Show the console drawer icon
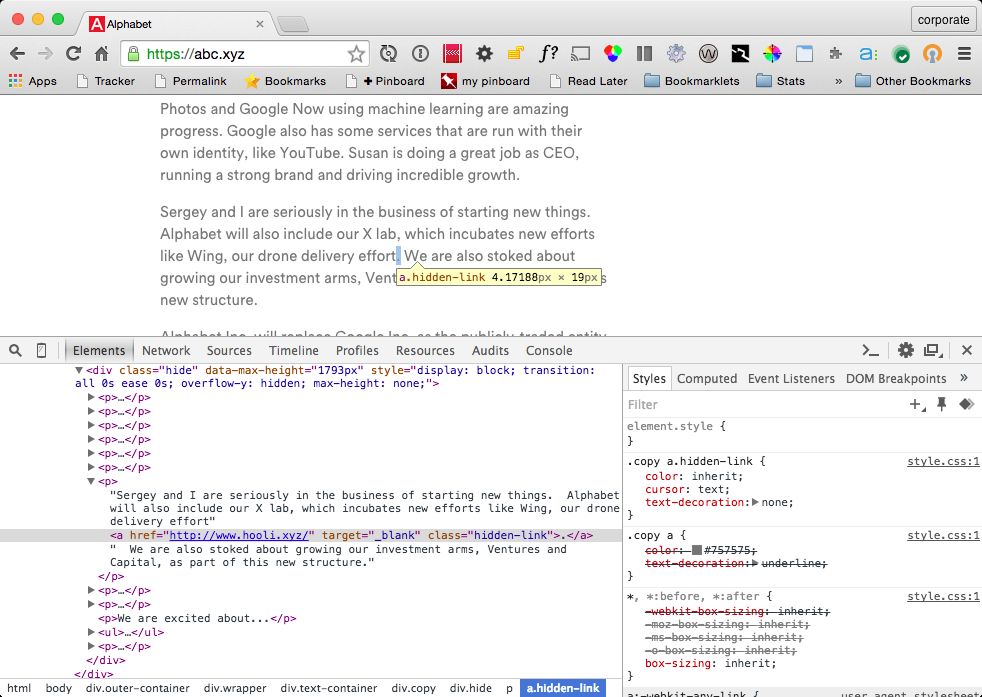 pyautogui.click(x=871, y=350)
